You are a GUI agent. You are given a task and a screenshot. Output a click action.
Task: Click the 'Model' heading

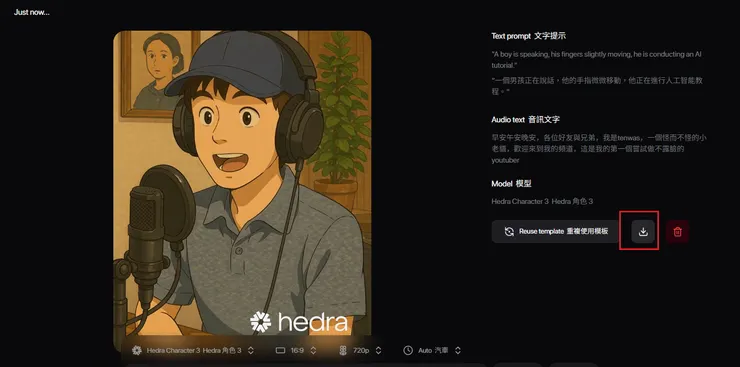pos(512,184)
